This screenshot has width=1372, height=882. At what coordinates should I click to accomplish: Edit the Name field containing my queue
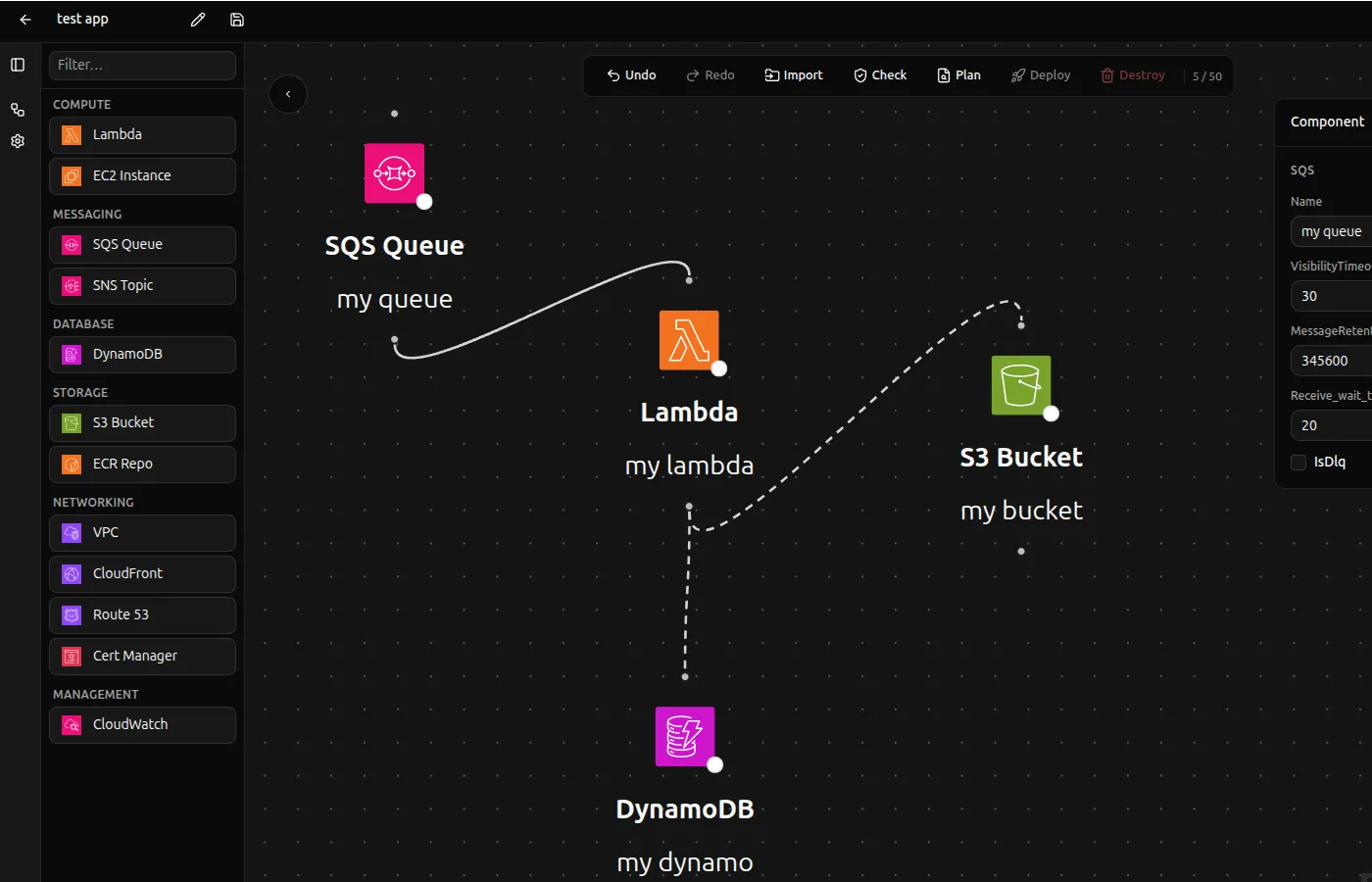pos(1331,231)
